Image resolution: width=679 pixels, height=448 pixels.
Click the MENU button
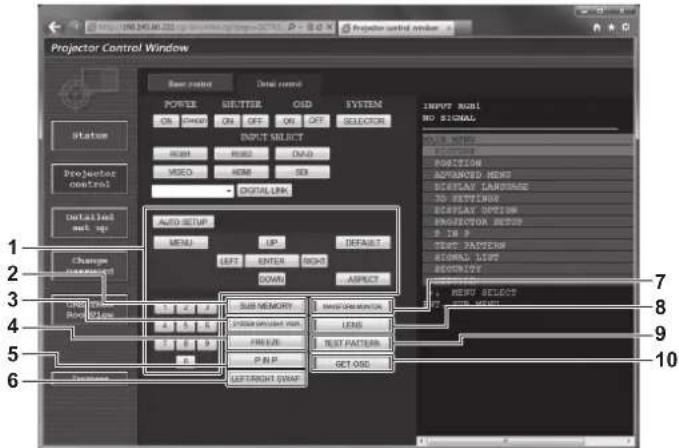[181, 242]
